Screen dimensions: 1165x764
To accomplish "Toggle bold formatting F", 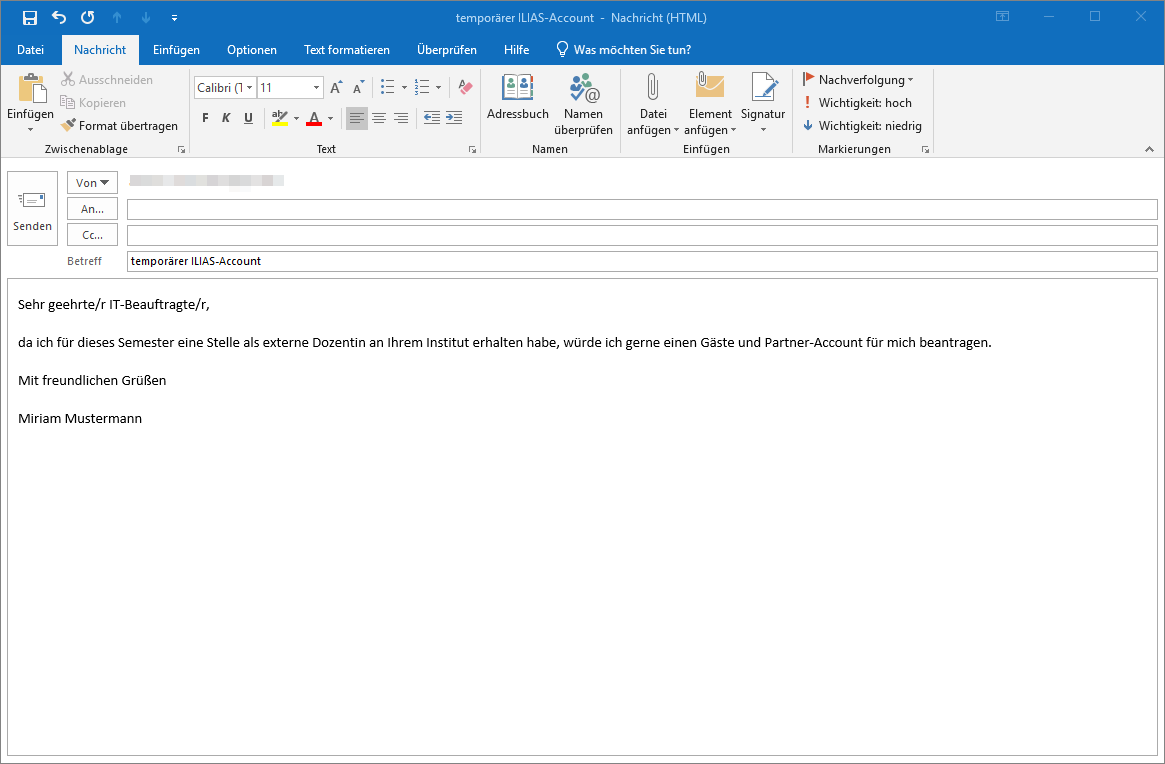I will [205, 118].
